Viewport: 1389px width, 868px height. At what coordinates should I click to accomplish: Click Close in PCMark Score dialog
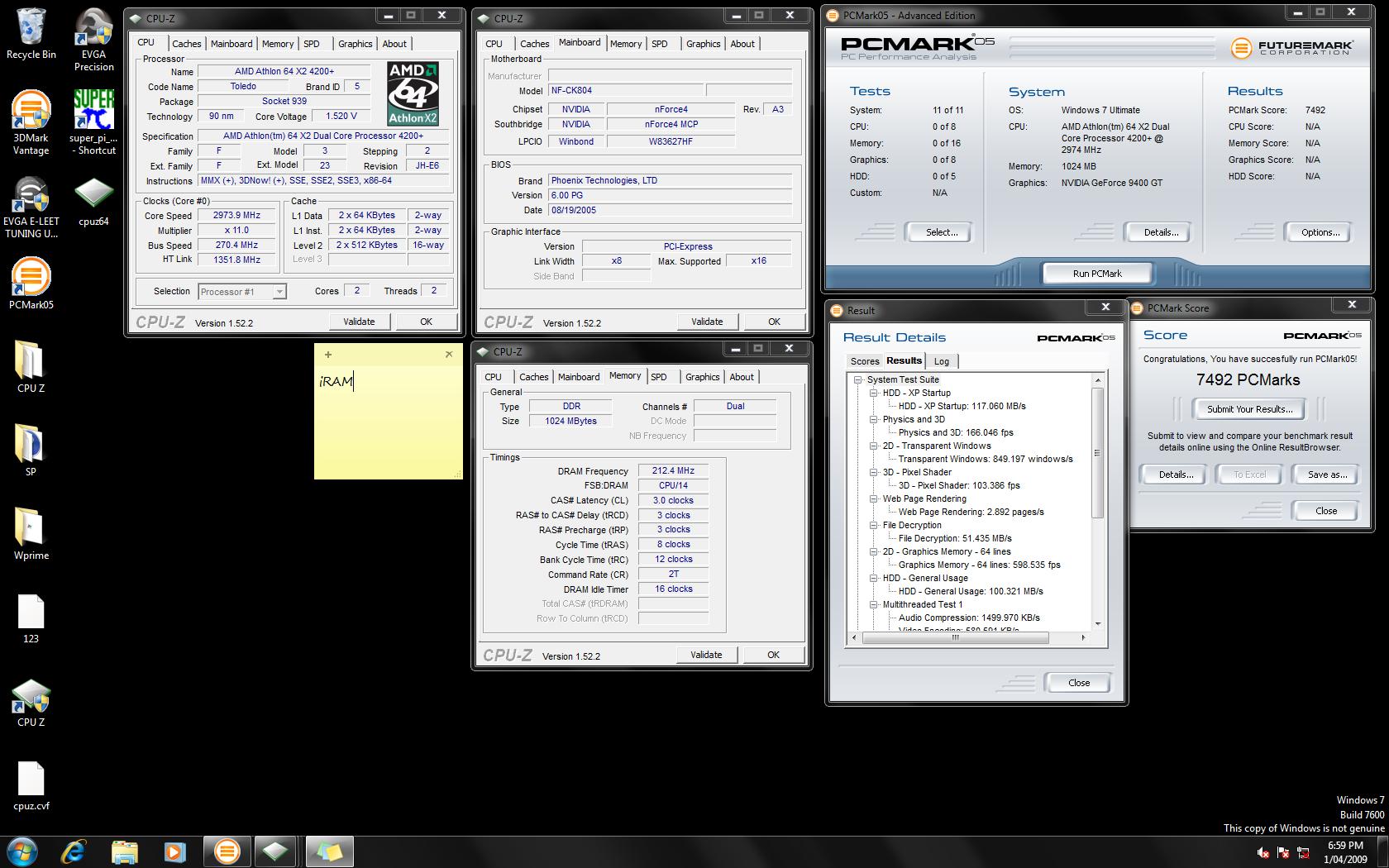pos(1326,511)
